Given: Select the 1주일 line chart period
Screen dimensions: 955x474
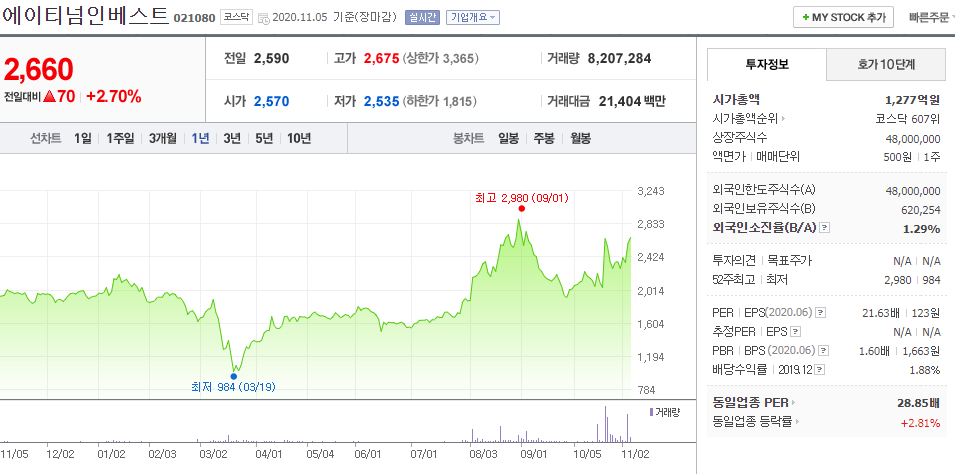Looking at the screenshot, I should 120,138.
